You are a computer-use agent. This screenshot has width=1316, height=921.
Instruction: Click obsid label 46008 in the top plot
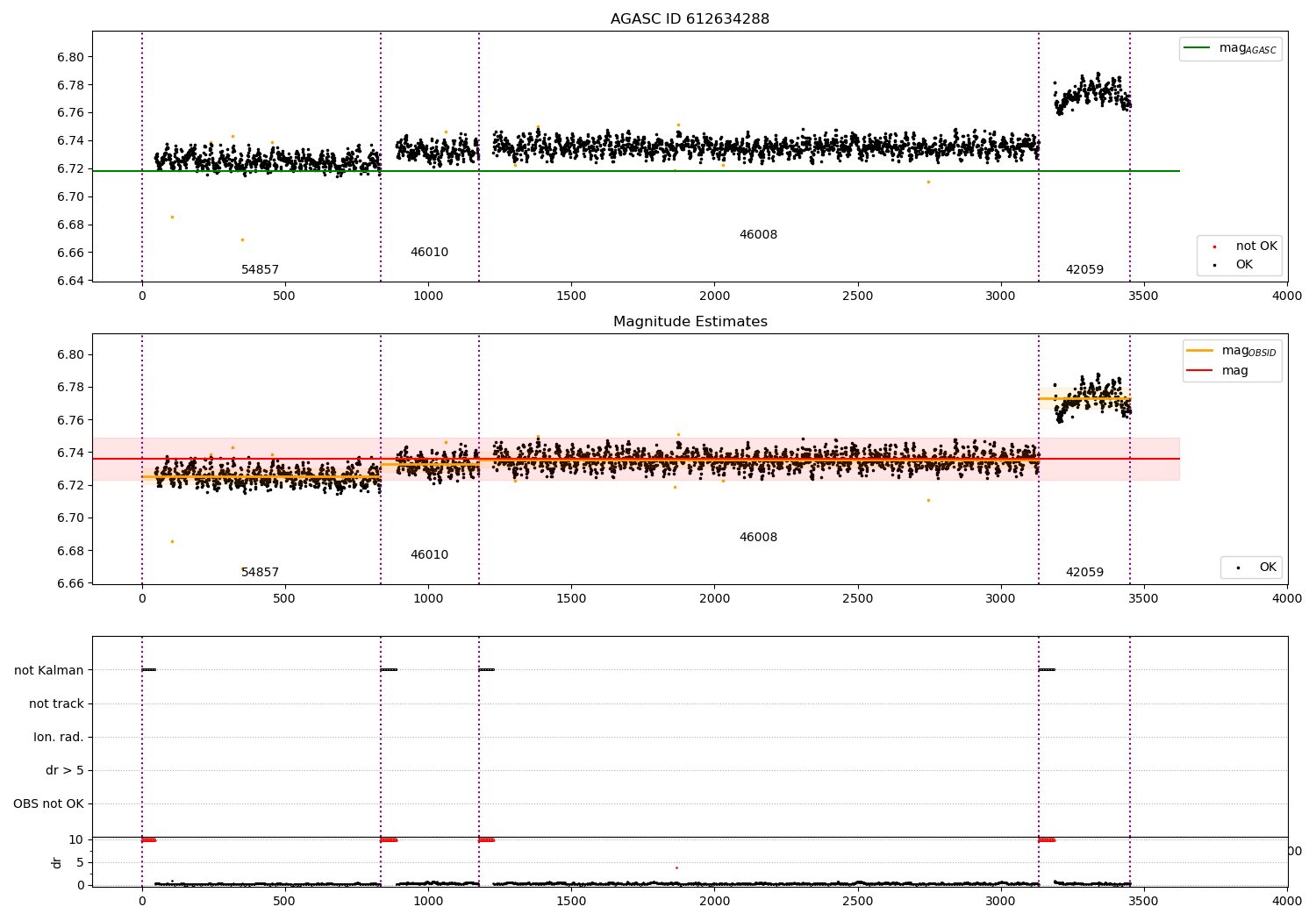click(758, 235)
